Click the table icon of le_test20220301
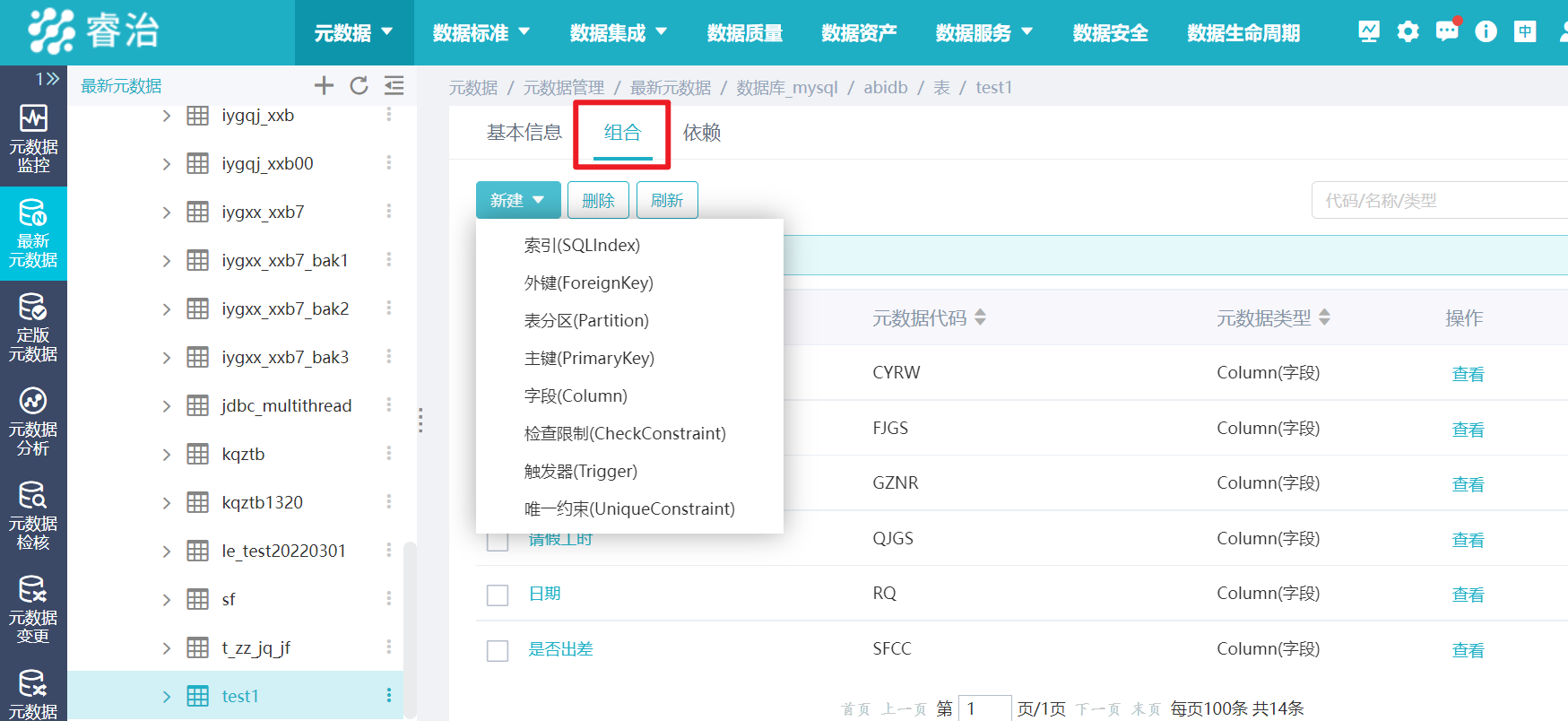 coord(198,551)
